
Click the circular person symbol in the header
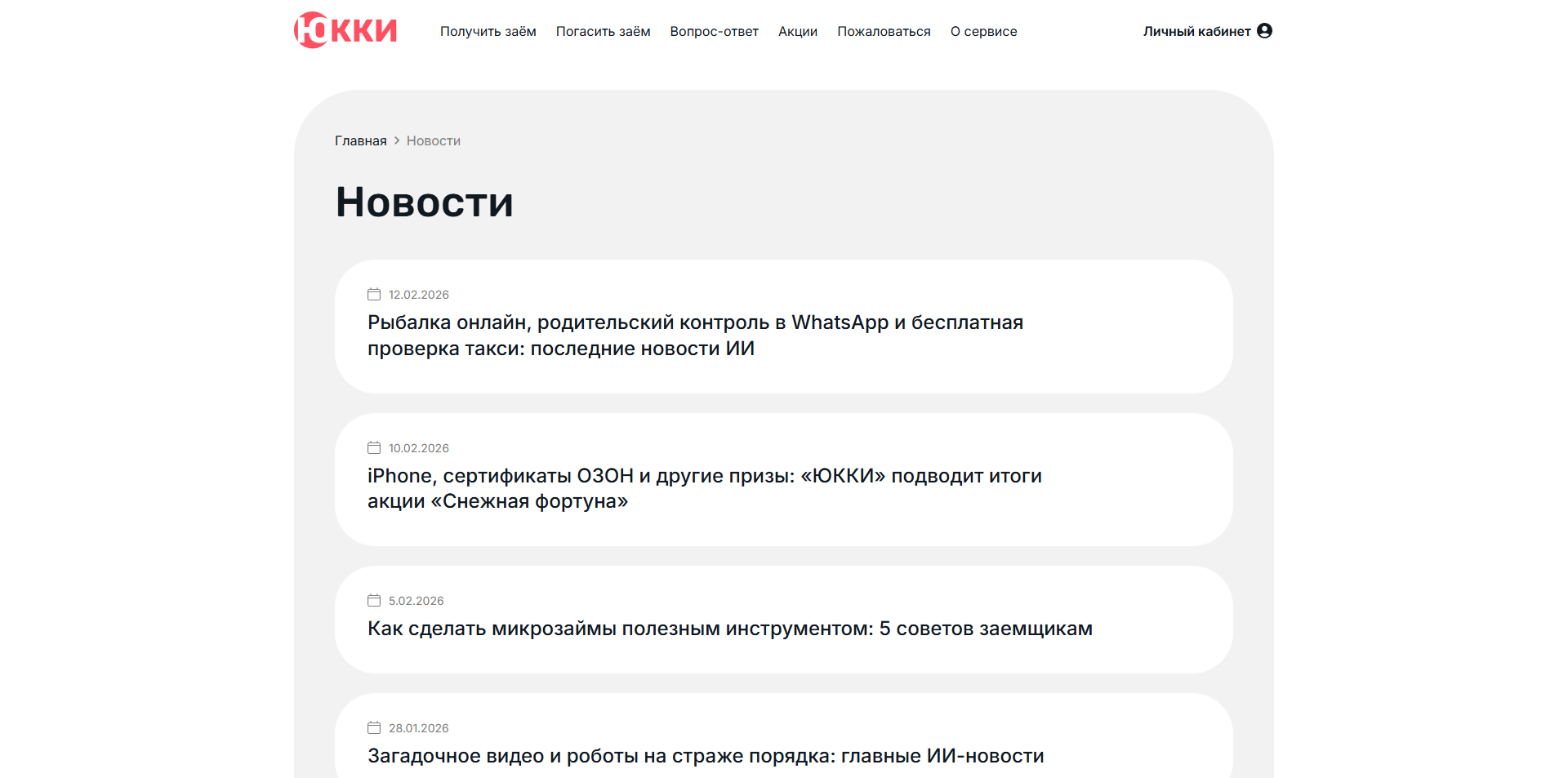[x=1266, y=29]
